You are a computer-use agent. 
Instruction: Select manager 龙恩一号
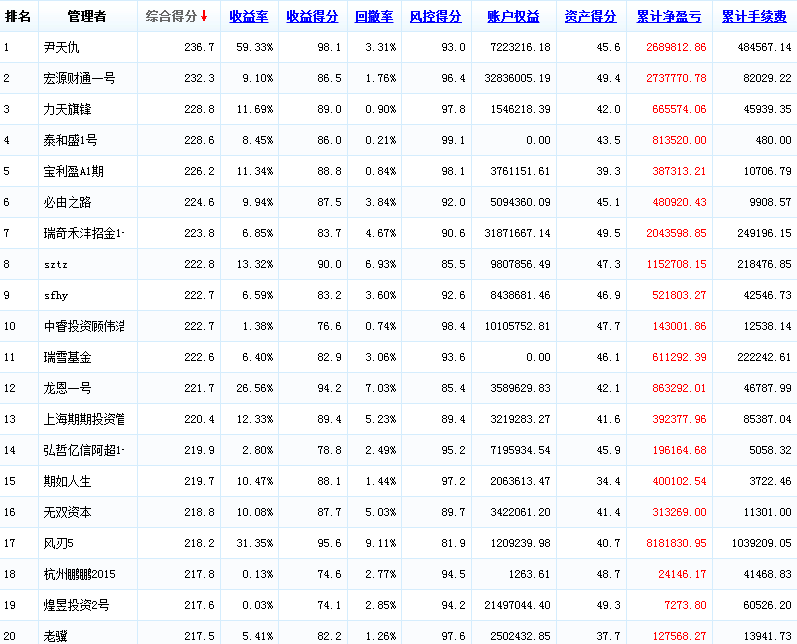pyautogui.click(x=67, y=388)
